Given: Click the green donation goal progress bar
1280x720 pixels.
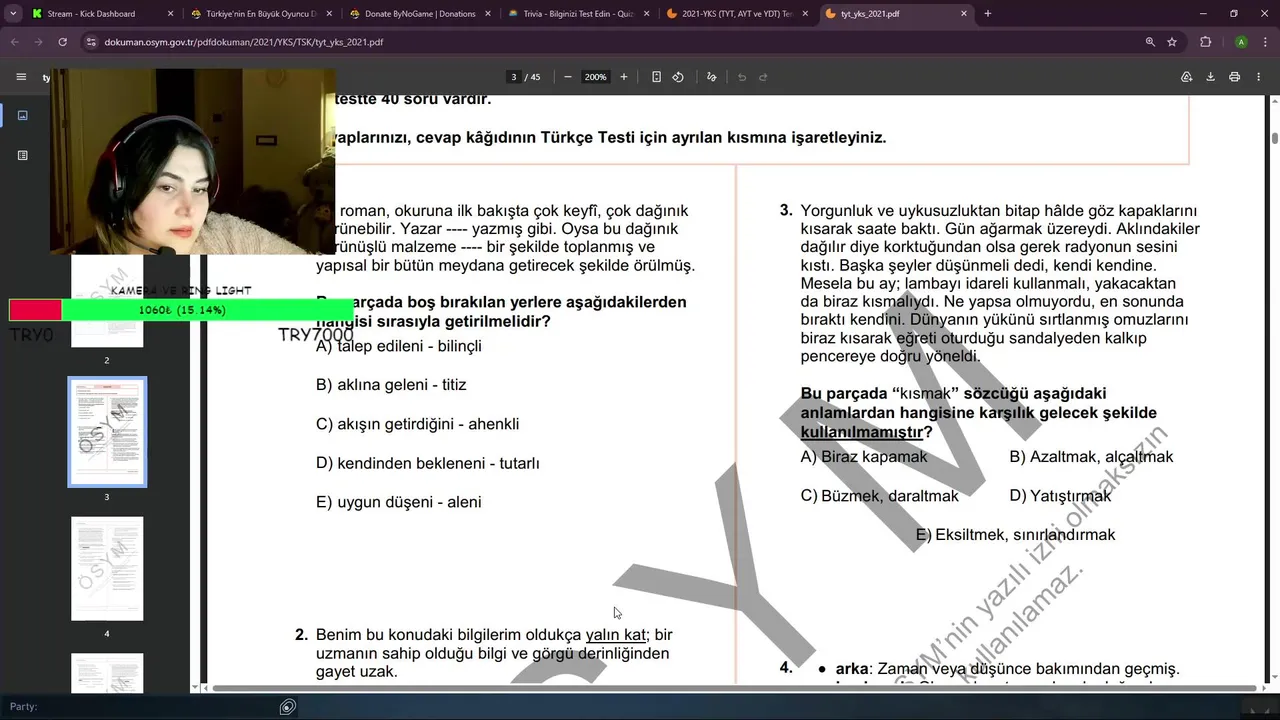Looking at the screenshot, I should click(182, 310).
